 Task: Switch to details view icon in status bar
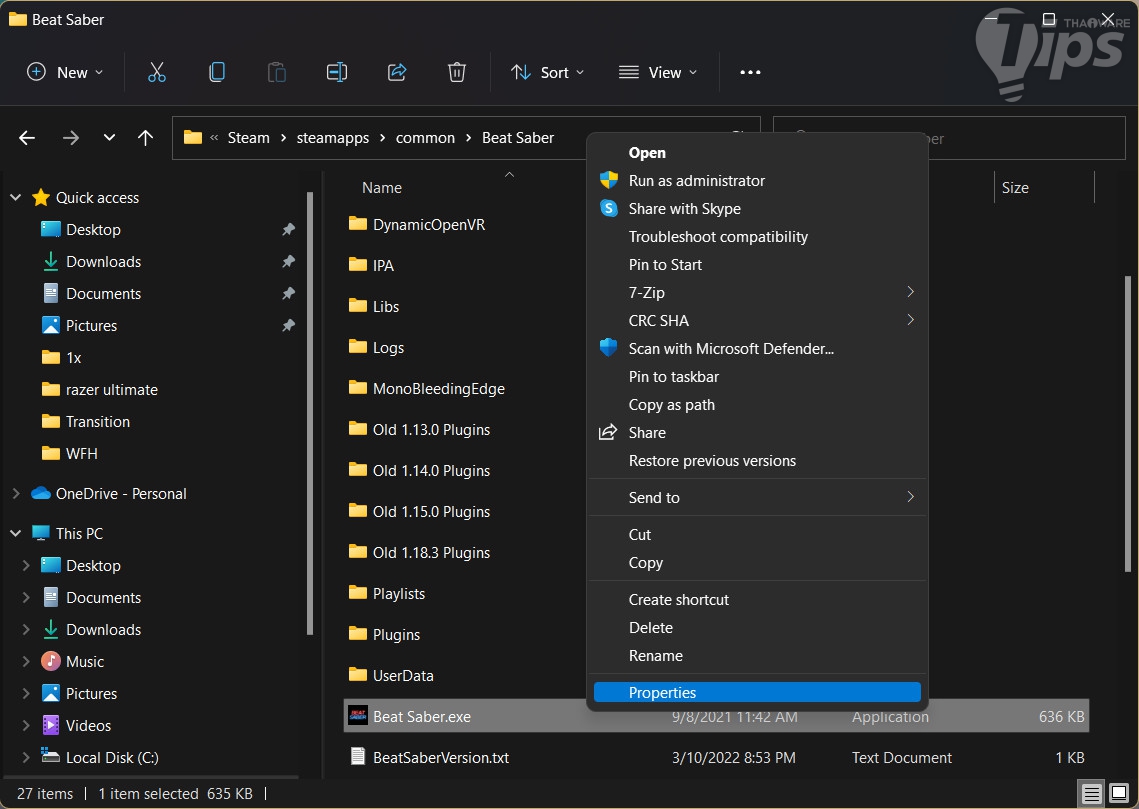click(x=1091, y=794)
